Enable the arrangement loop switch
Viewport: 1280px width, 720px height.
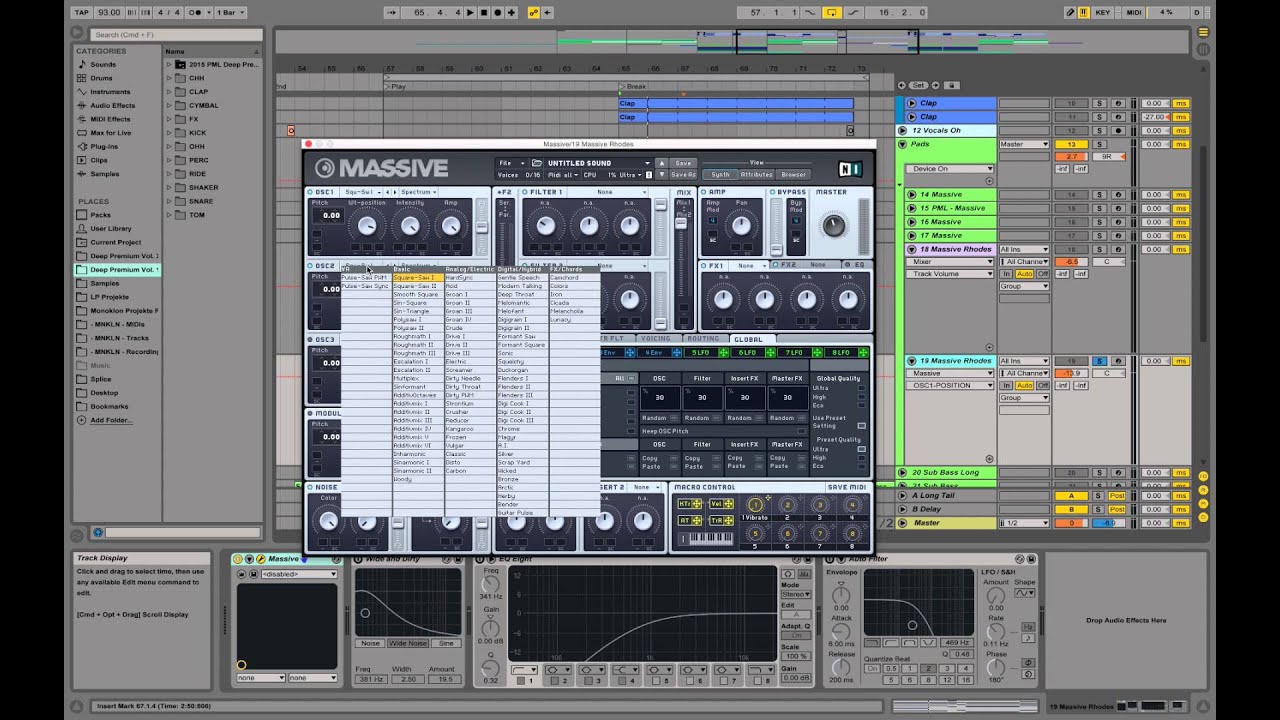831,12
